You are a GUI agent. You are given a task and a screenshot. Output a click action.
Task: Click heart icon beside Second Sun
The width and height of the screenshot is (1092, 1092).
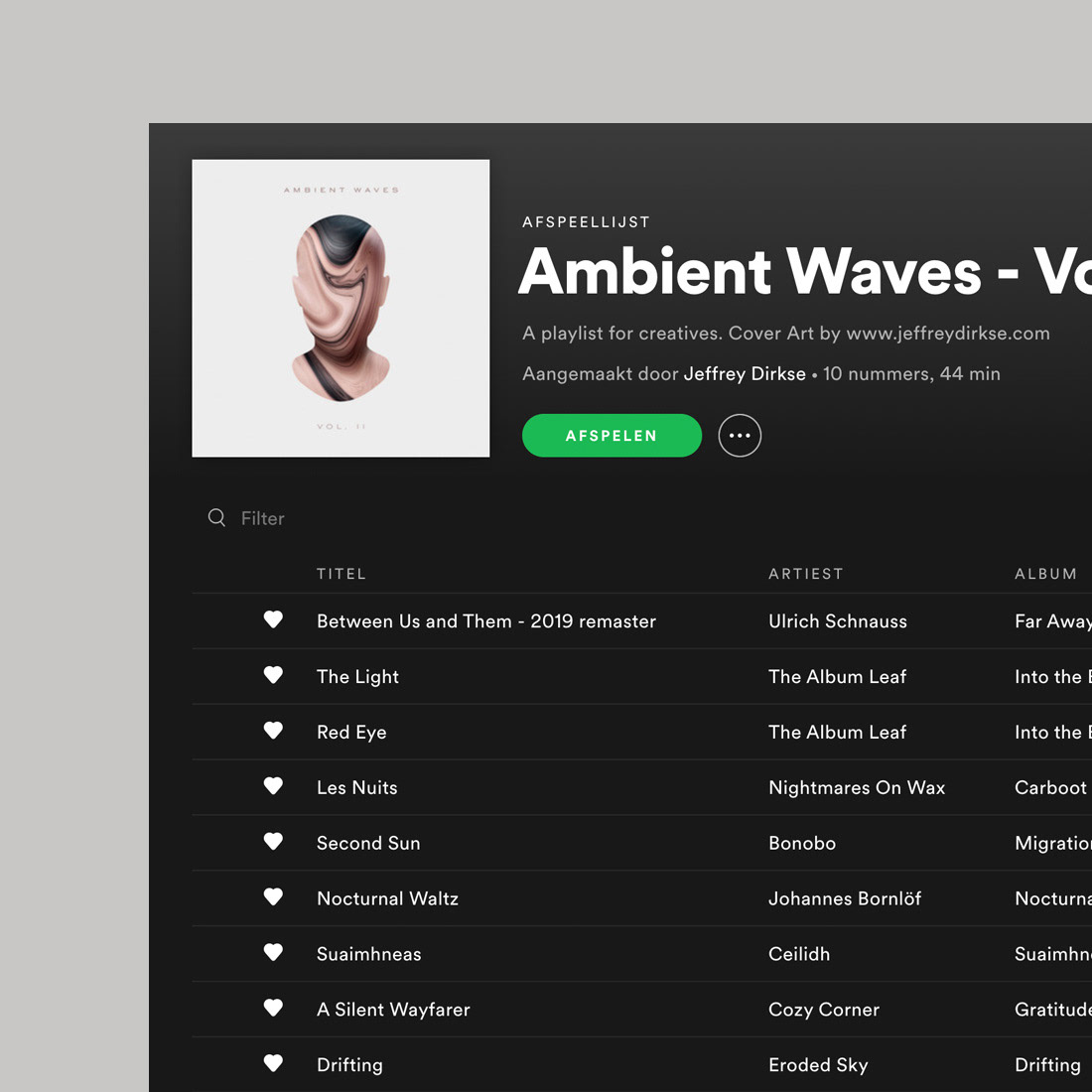[x=273, y=841]
